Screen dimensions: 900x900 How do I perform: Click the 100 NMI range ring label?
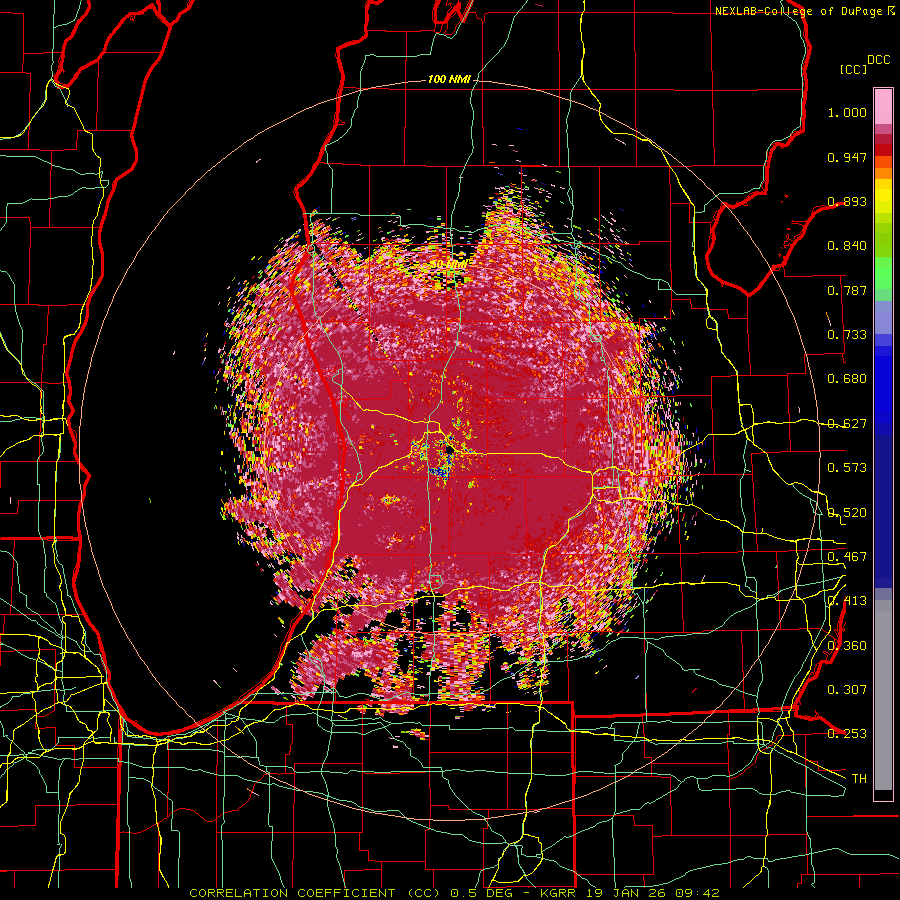[x=449, y=79]
